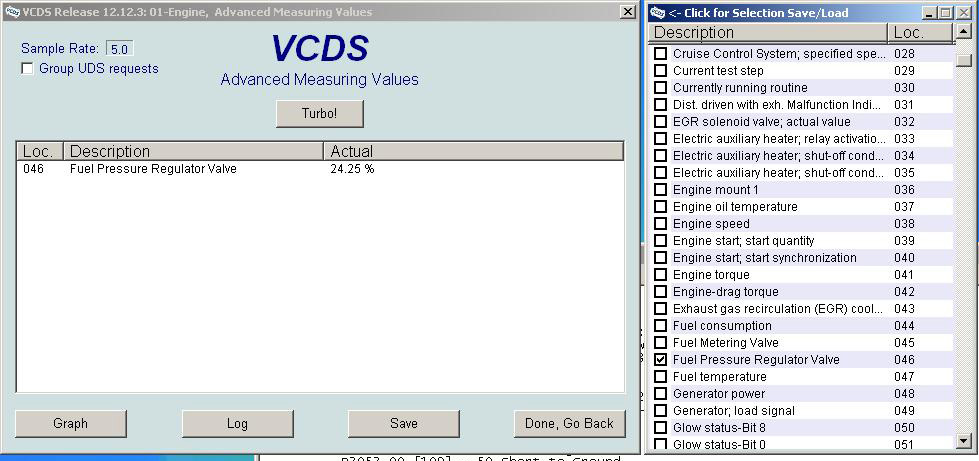
Task: Select the Fuel Pressure Regulator Valve measurement row
Action: coord(320,169)
